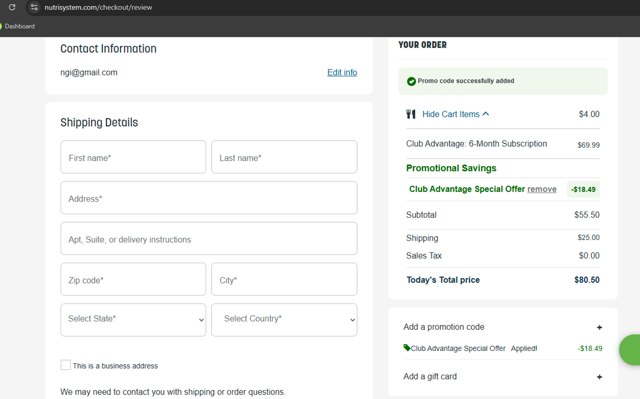Click the YOUR ORDER heading

(x=422, y=45)
